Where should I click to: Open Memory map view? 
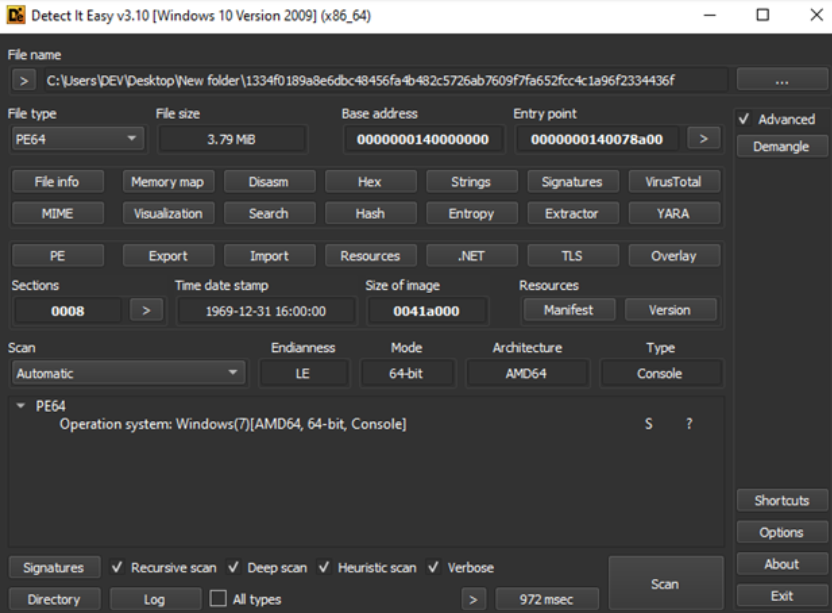click(168, 182)
